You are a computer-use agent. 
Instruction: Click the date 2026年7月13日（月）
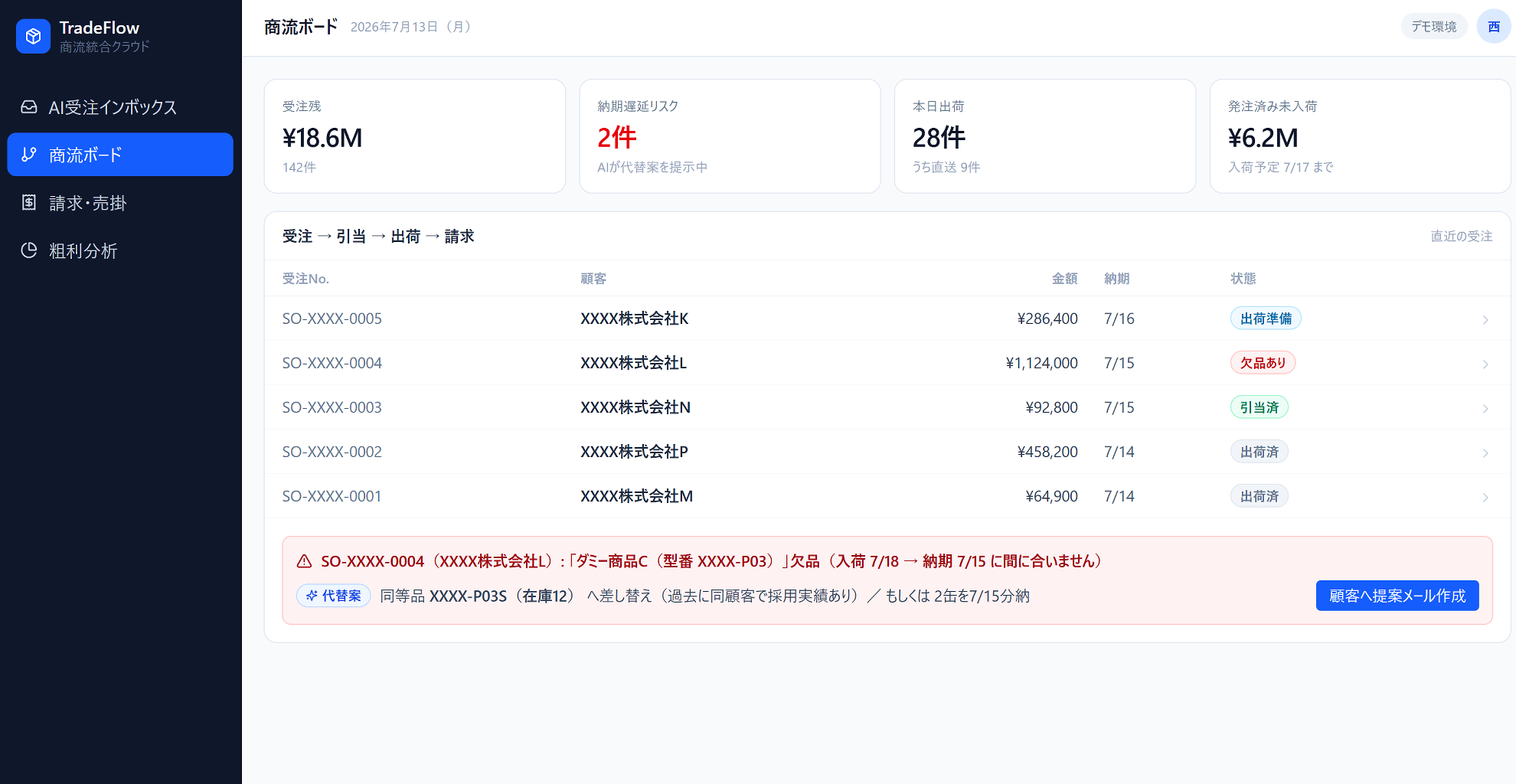tap(412, 27)
